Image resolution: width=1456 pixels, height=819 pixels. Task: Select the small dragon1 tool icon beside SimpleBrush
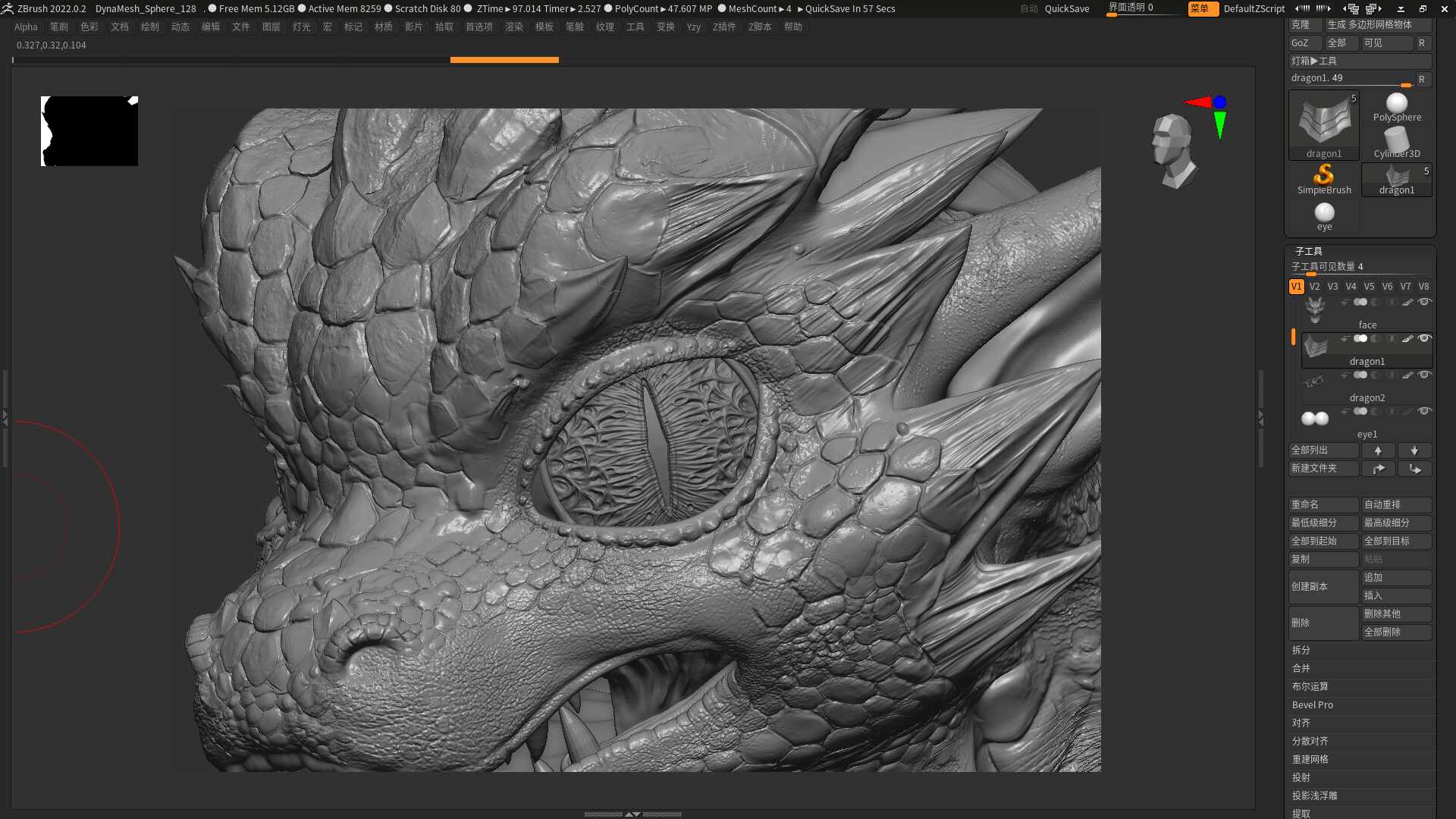1397,180
